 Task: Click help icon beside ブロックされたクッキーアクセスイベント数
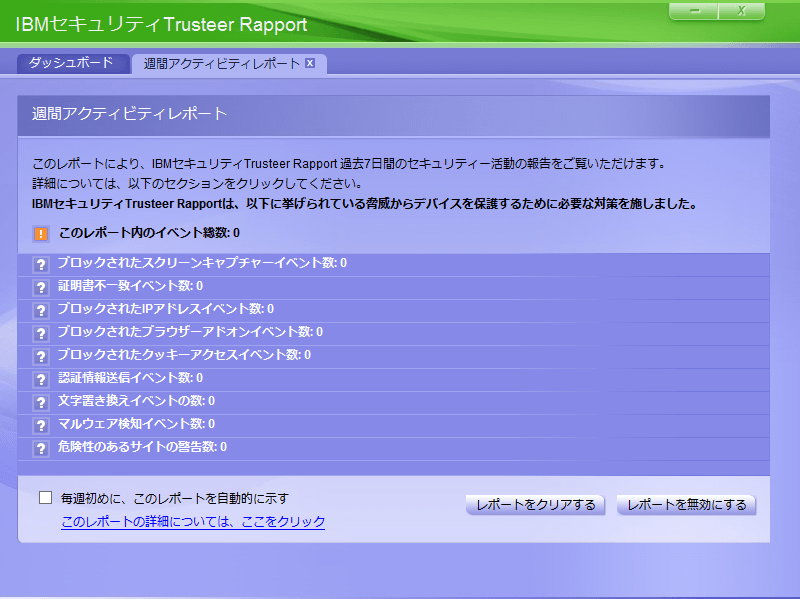tap(41, 357)
